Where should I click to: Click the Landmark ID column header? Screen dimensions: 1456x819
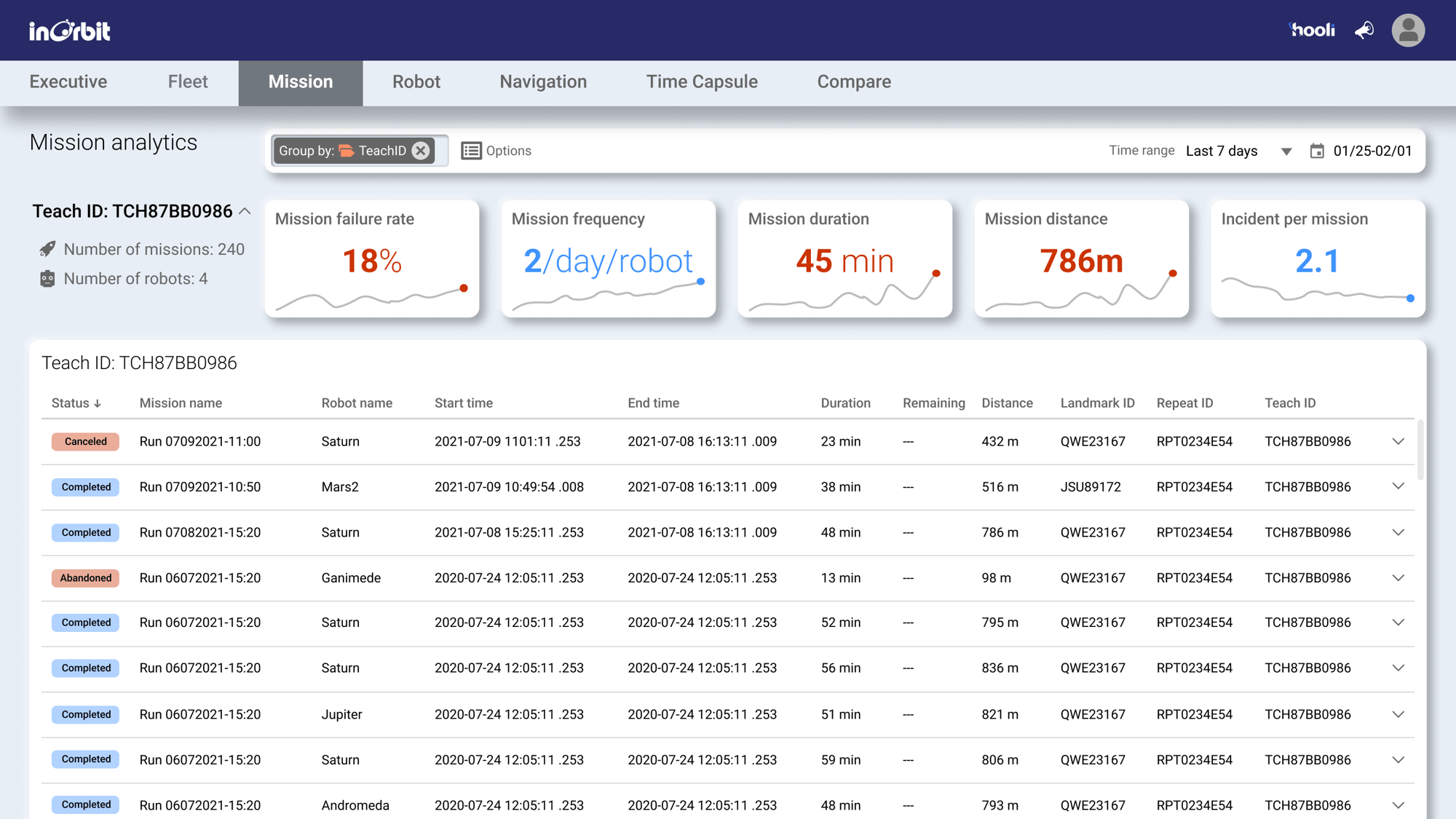pyautogui.click(x=1097, y=403)
